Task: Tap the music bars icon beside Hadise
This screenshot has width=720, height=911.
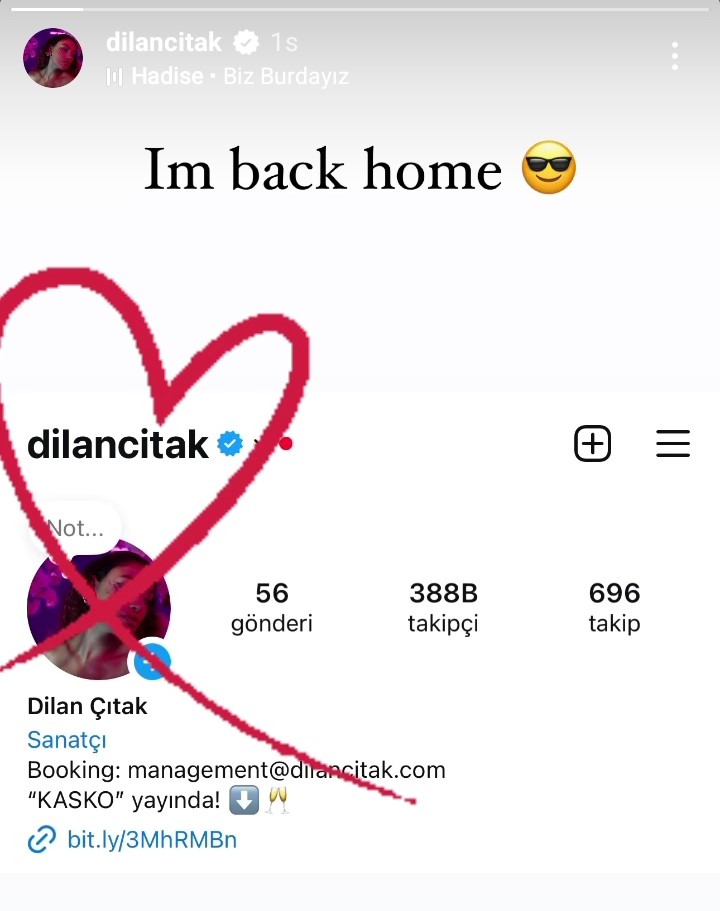Action: pos(114,76)
